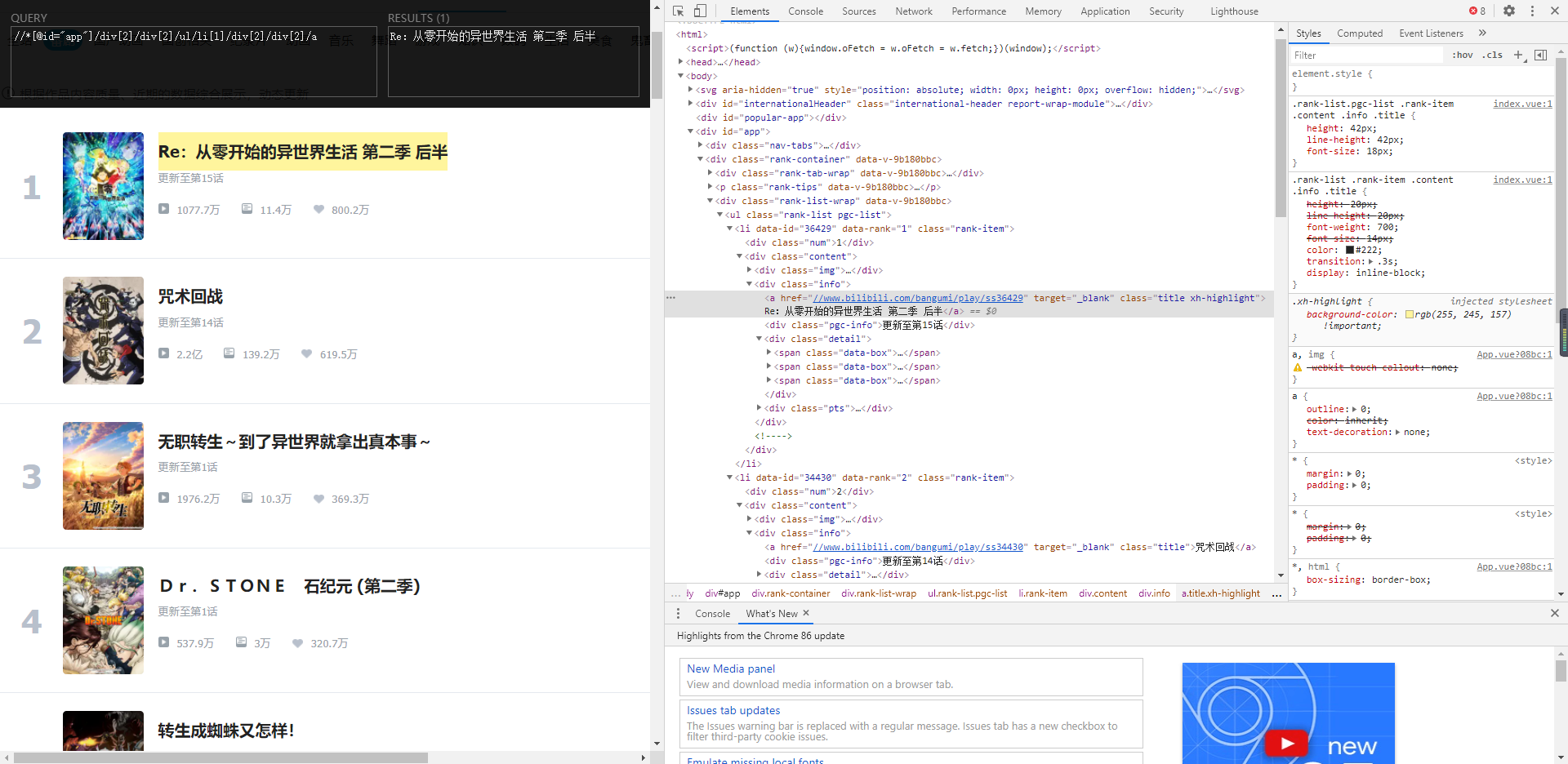Image resolution: width=1568 pixels, height=764 pixels.
Task: Select div.rank-container in the breadcrumb
Action: click(791, 593)
